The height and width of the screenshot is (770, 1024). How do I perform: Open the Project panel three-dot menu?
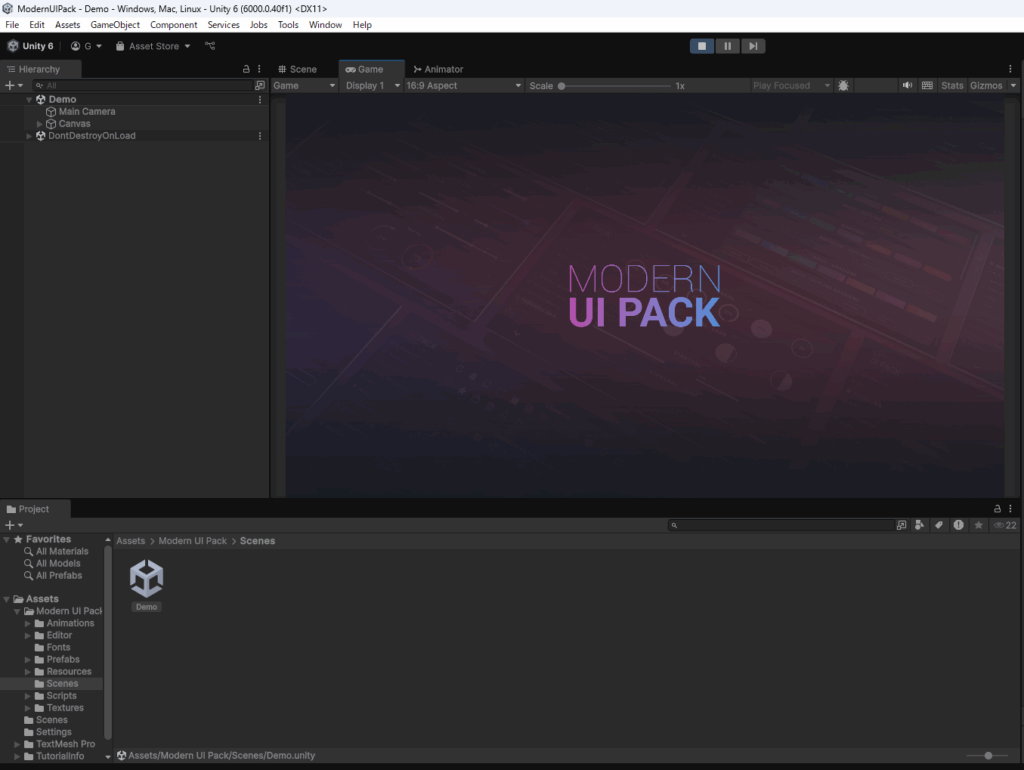click(1010, 508)
